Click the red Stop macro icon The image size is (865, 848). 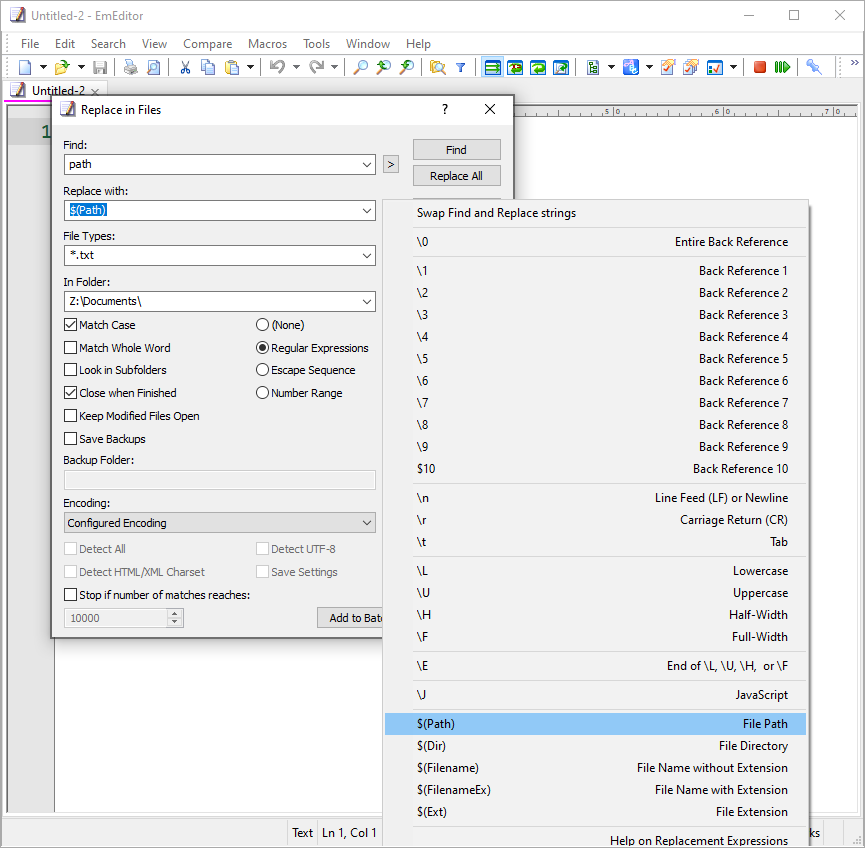[760, 67]
